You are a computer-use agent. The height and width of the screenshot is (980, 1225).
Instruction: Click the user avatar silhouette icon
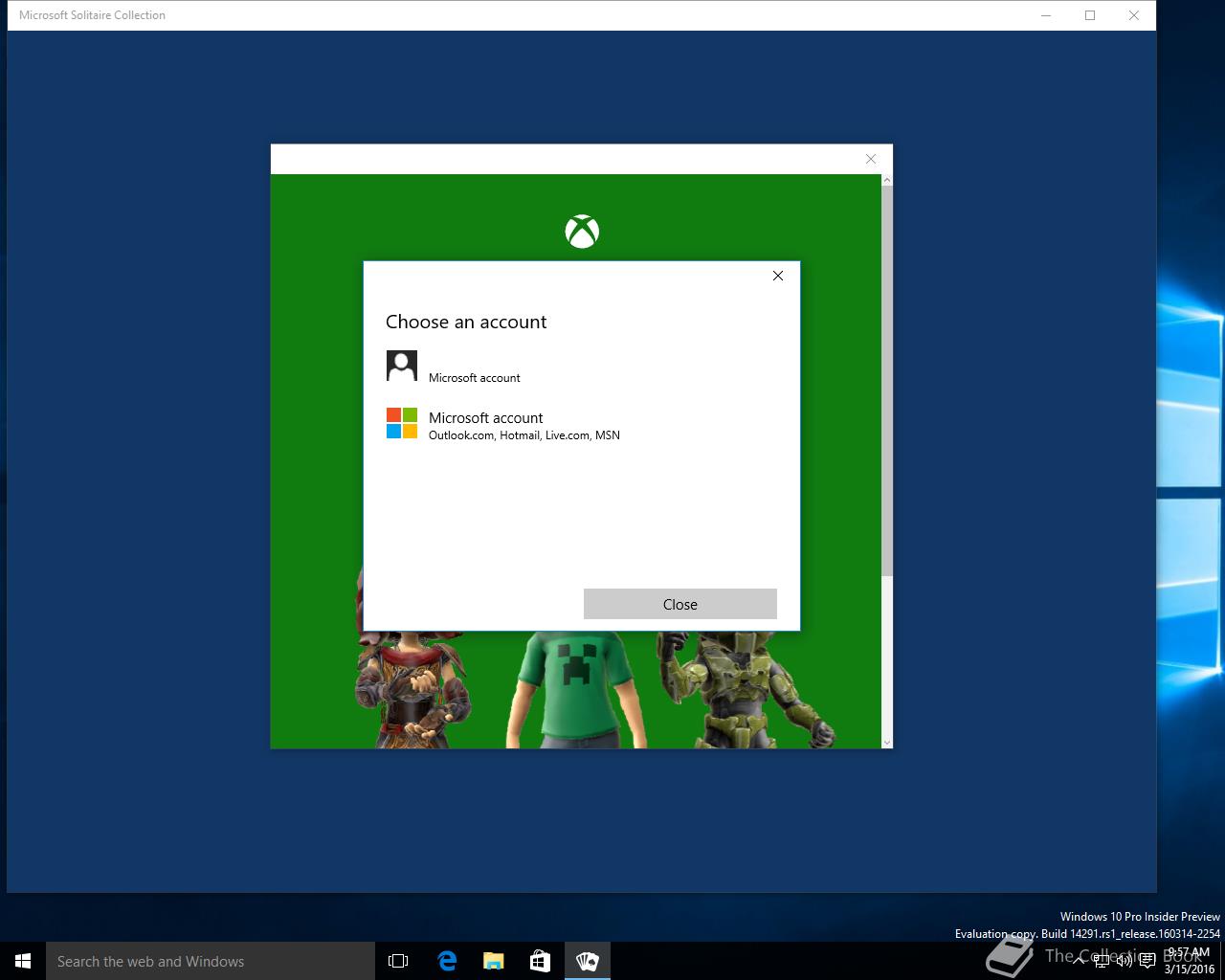pyautogui.click(x=402, y=366)
